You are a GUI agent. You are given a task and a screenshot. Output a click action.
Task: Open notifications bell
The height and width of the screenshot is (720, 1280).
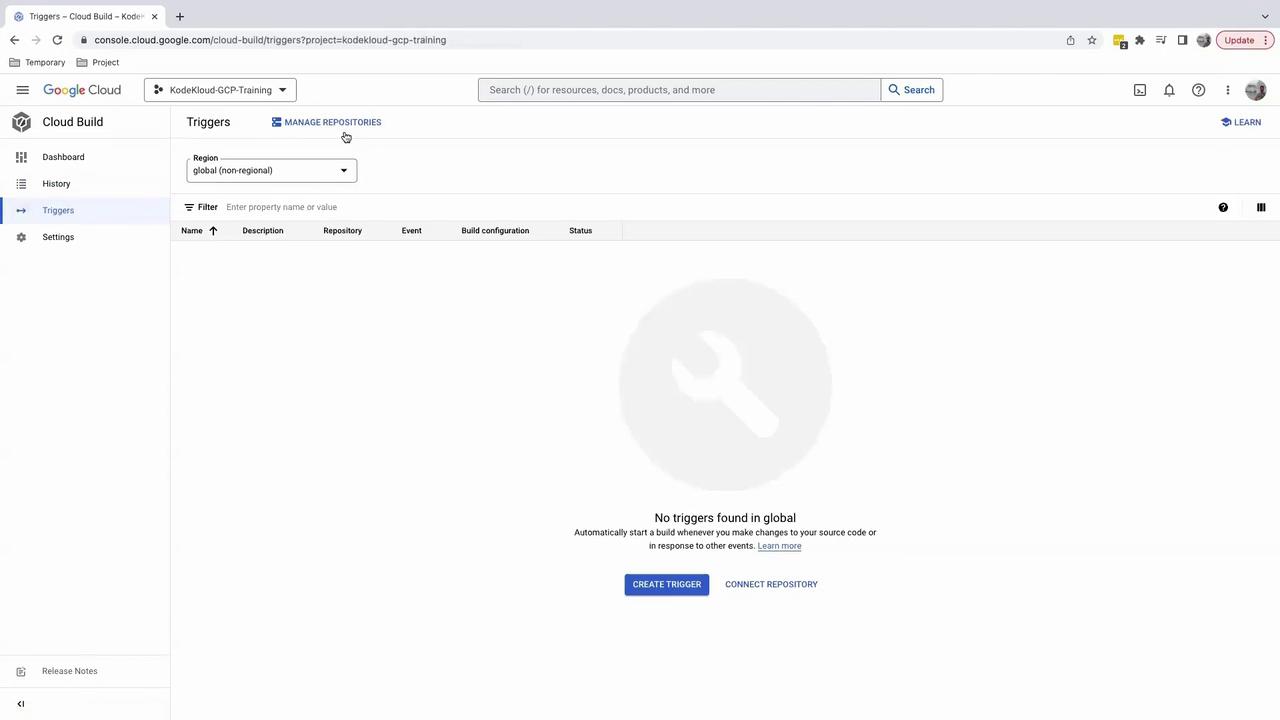pos(1169,90)
